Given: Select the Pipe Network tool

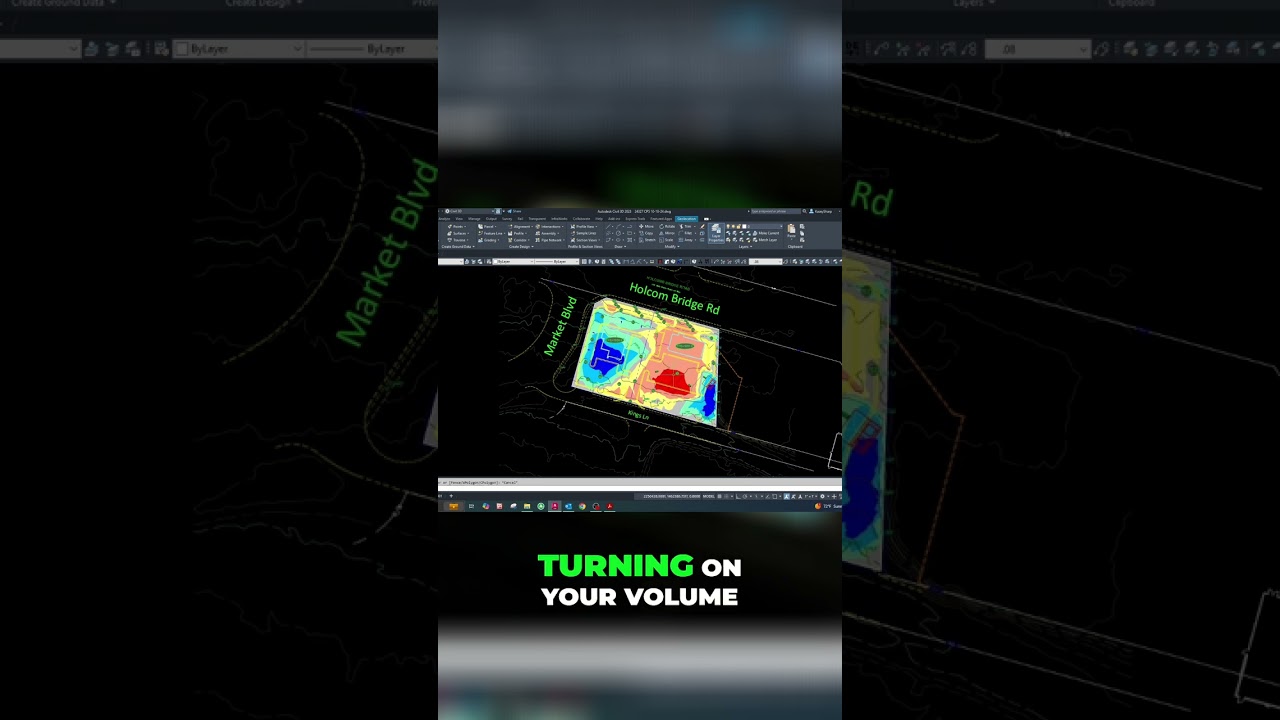Looking at the screenshot, I should point(550,240).
